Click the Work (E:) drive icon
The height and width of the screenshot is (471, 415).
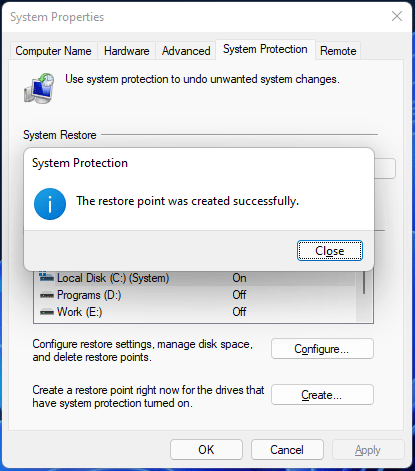tap(47, 312)
